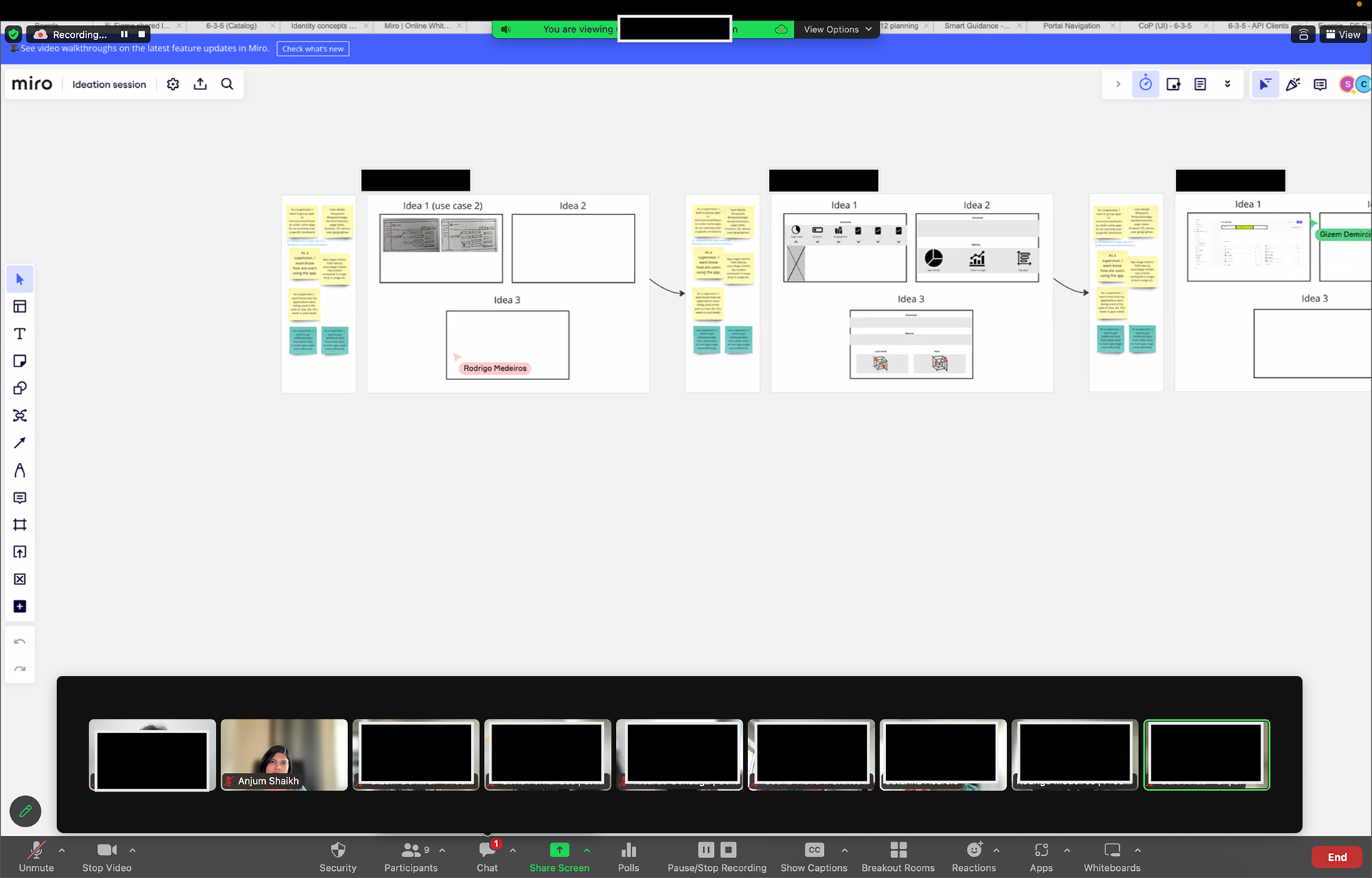Image resolution: width=1372 pixels, height=878 pixels.
Task: Select the Pen drawing tool
Action: [x=20, y=470]
